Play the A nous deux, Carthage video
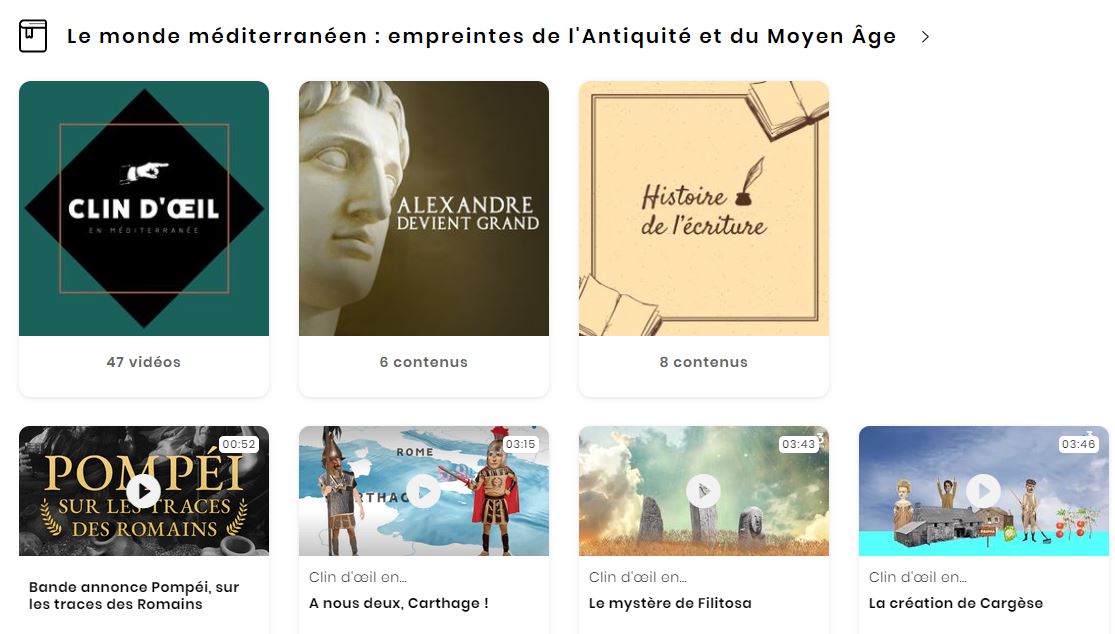The image size is (1115, 634). (424, 490)
